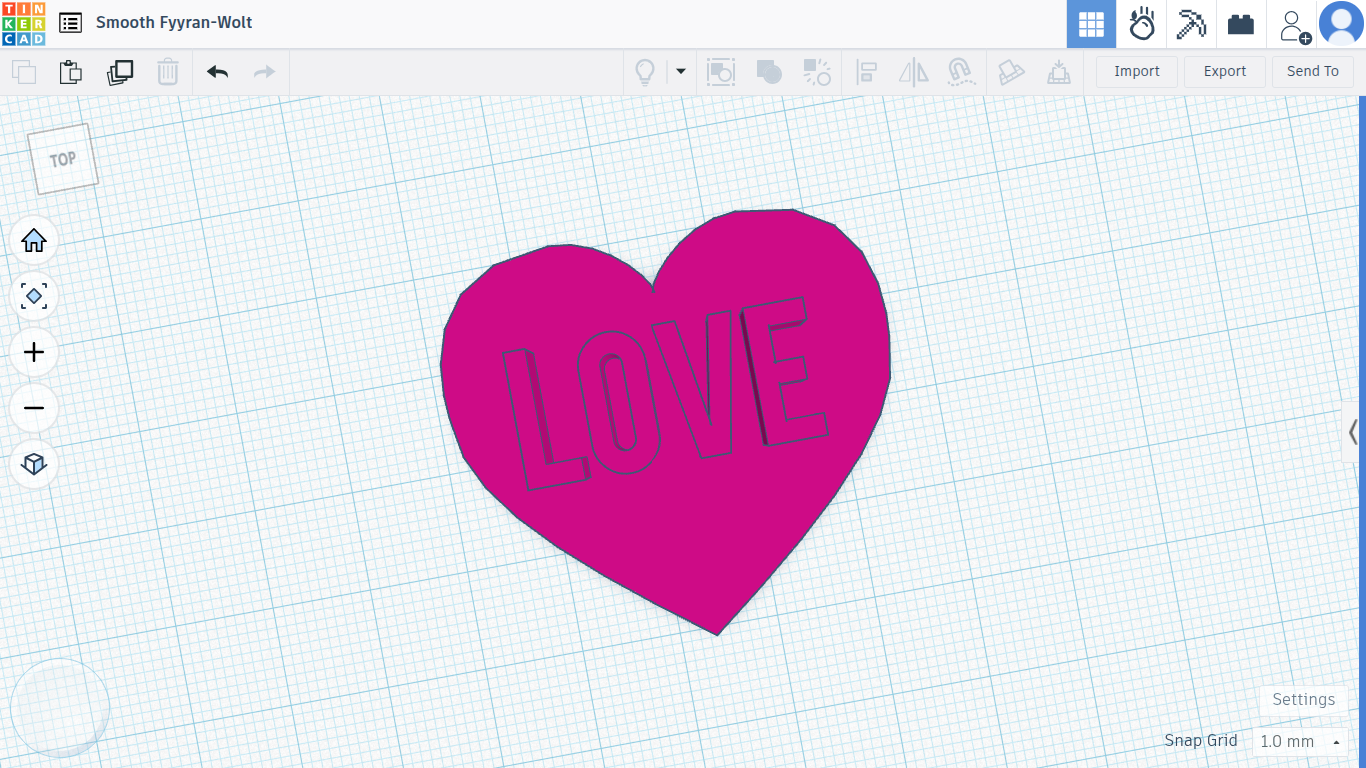Click the Home view button

(x=34, y=240)
